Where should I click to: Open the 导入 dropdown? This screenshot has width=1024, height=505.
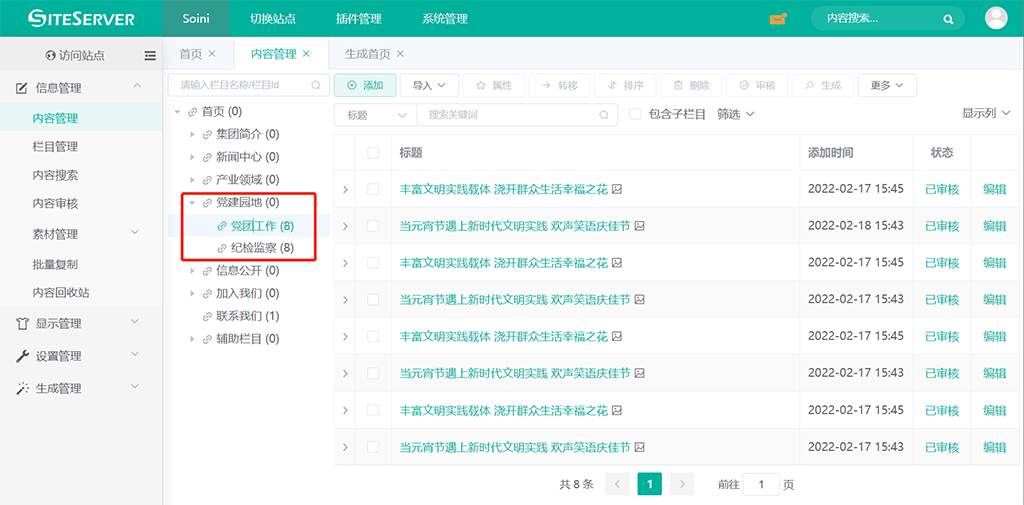(x=430, y=86)
